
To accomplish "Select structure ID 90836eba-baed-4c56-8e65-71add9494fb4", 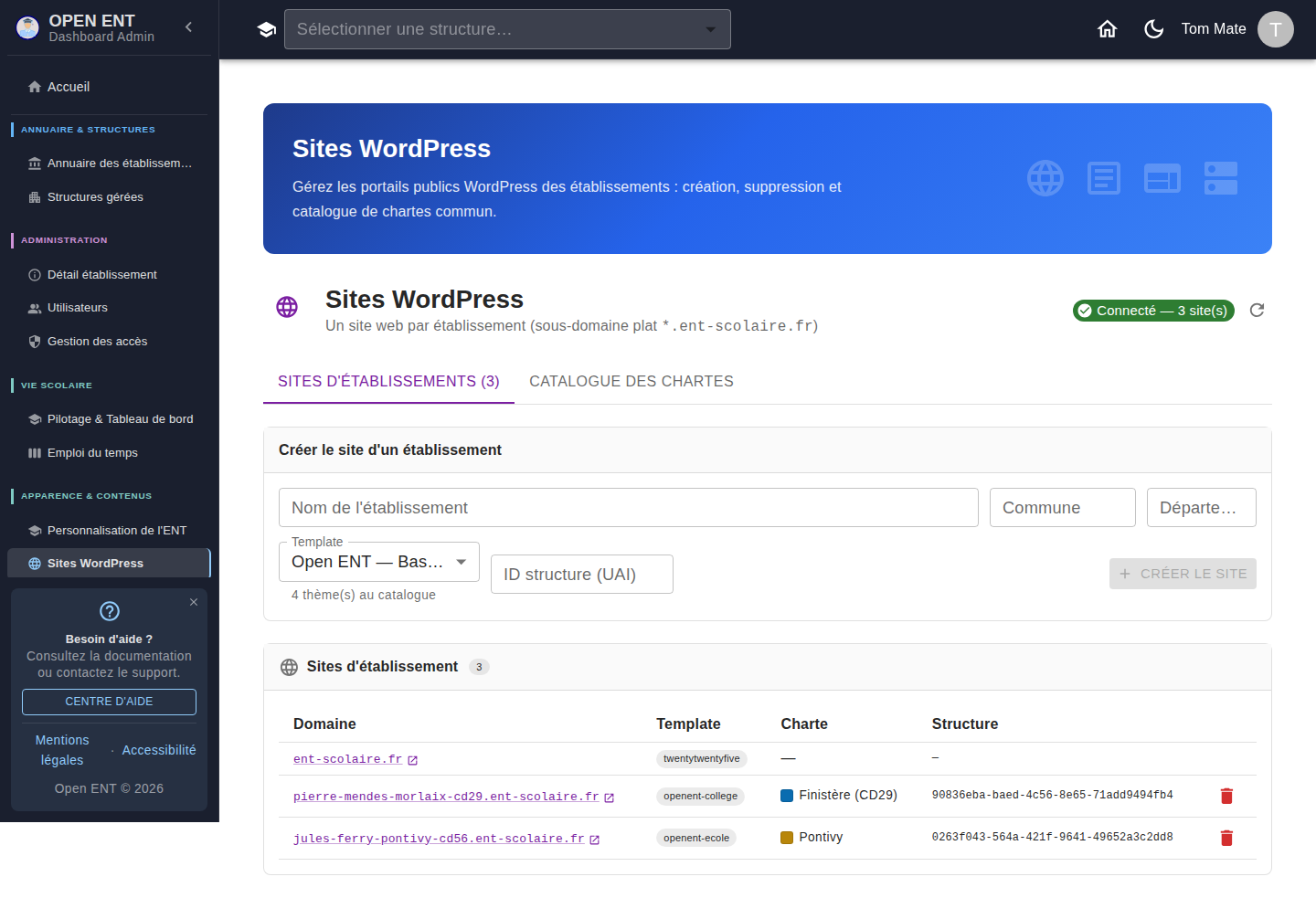I will 1053,796.
